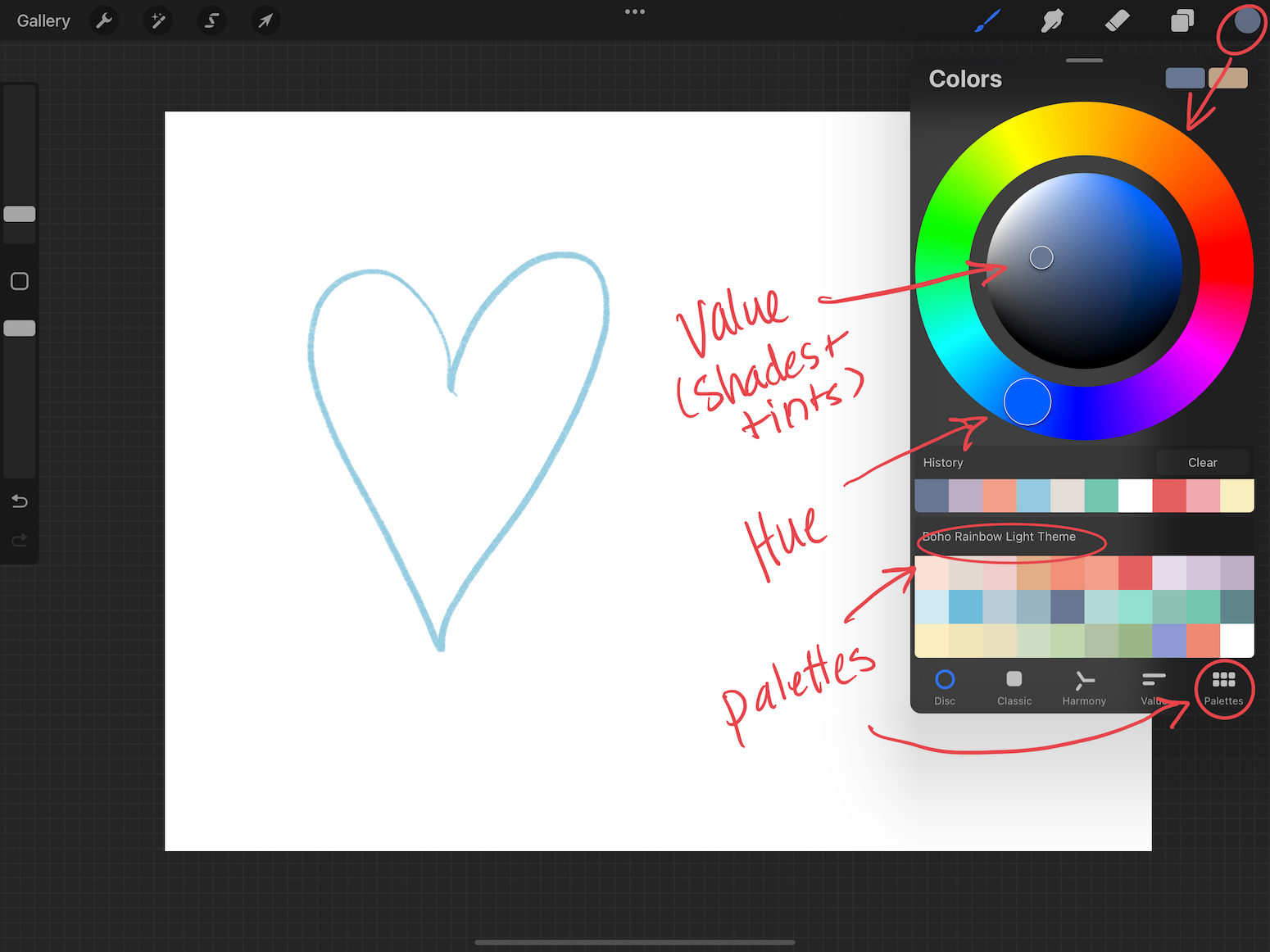Redo the undone action
Viewport: 1270px width, 952px height.
[x=19, y=540]
